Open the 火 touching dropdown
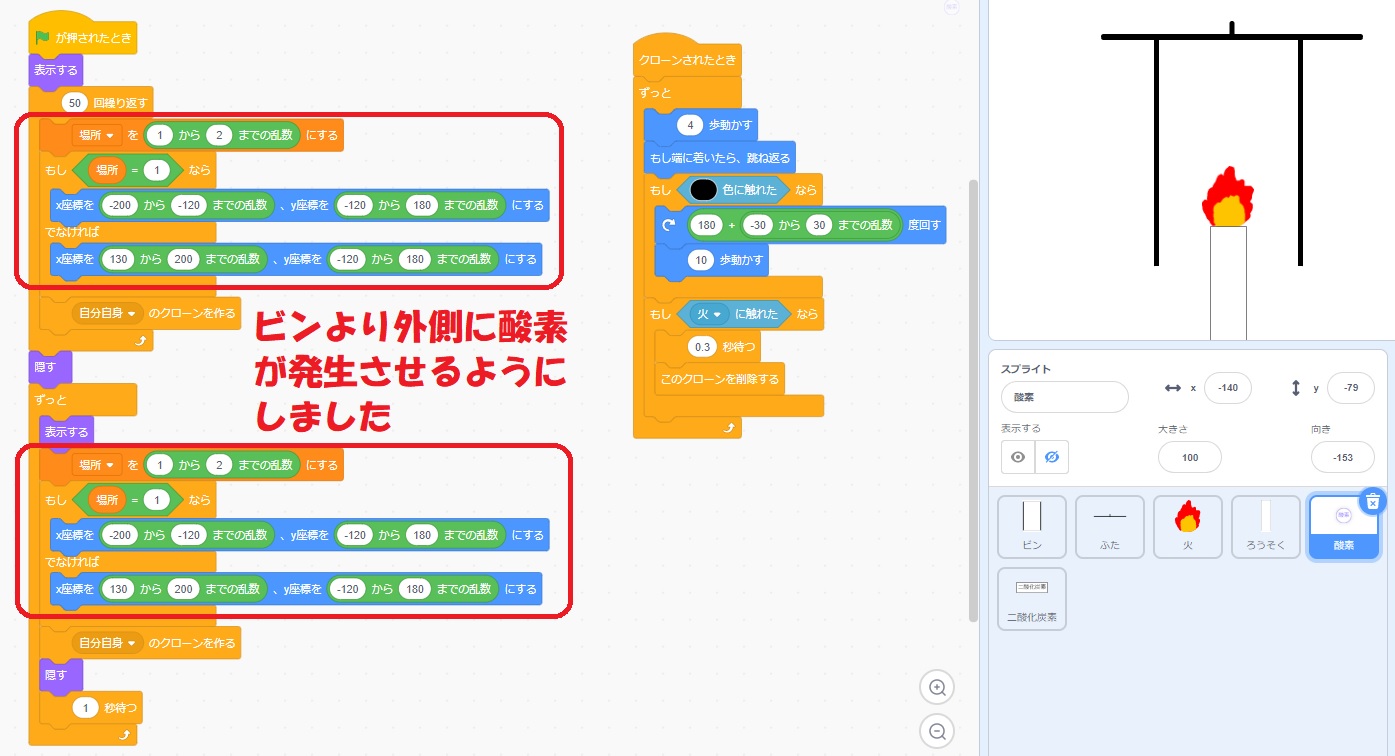Image resolution: width=1395 pixels, height=756 pixels. [708, 314]
